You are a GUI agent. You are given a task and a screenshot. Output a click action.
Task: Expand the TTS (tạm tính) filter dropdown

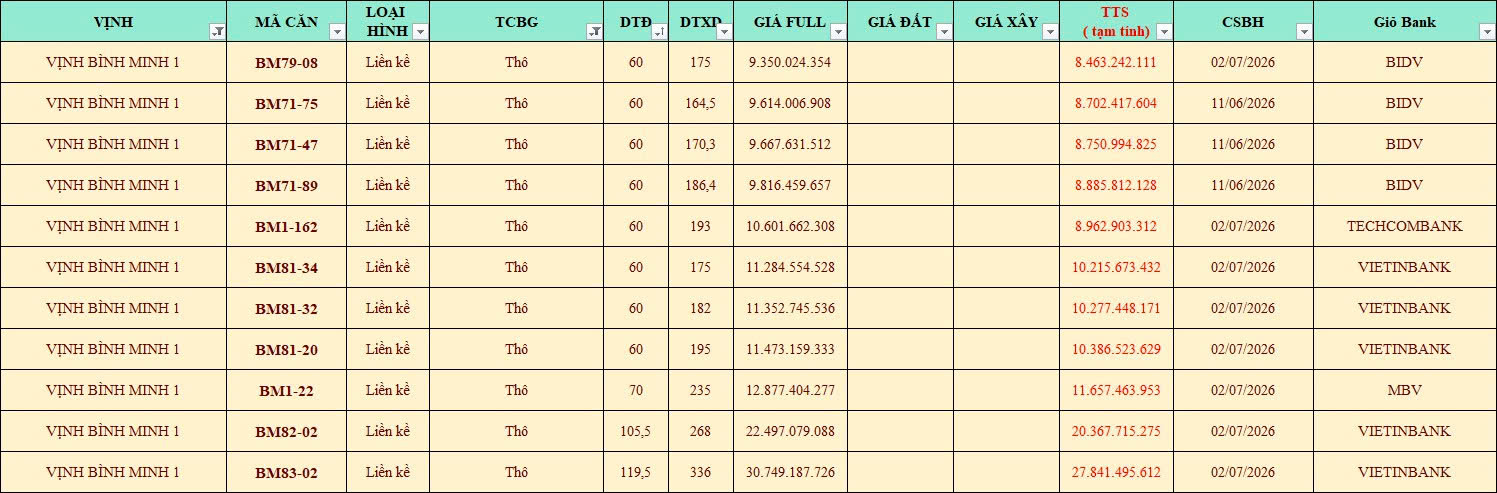point(1163,32)
